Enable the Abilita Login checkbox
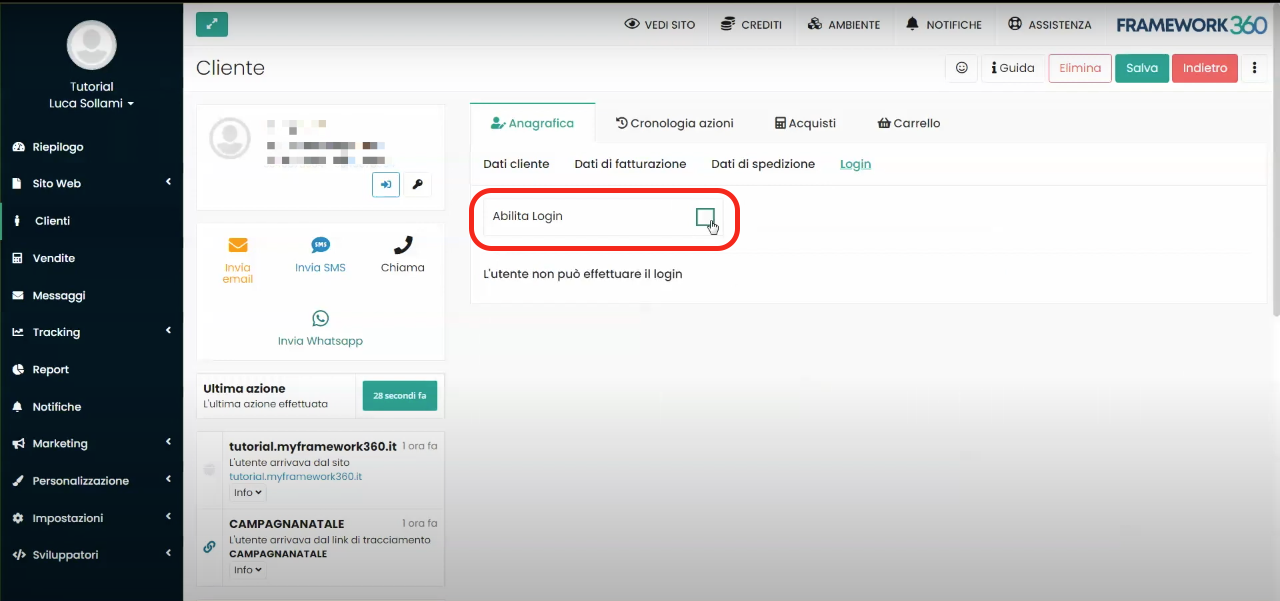Image resolution: width=1280 pixels, height=601 pixels. (x=705, y=217)
